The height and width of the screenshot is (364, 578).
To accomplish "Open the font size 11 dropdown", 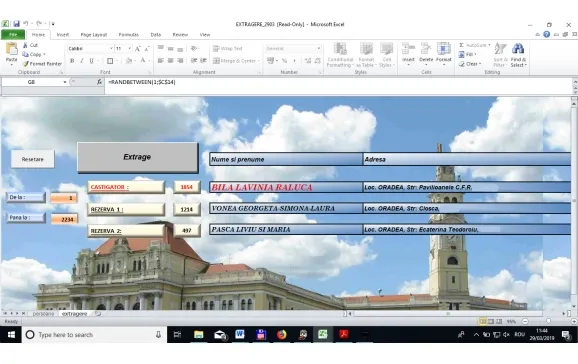I will tap(129, 48).
